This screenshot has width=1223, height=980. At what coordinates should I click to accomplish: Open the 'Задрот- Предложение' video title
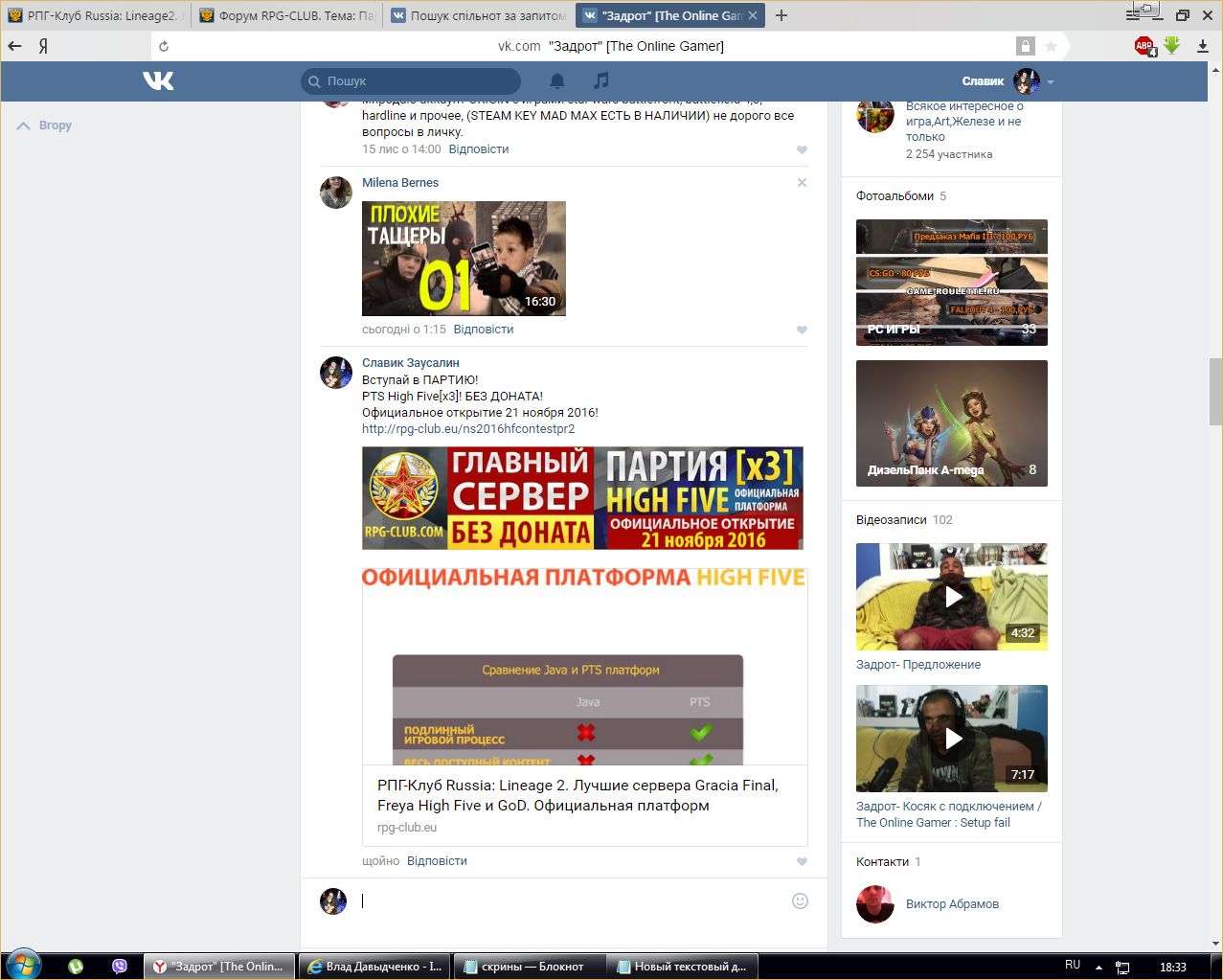(918, 665)
